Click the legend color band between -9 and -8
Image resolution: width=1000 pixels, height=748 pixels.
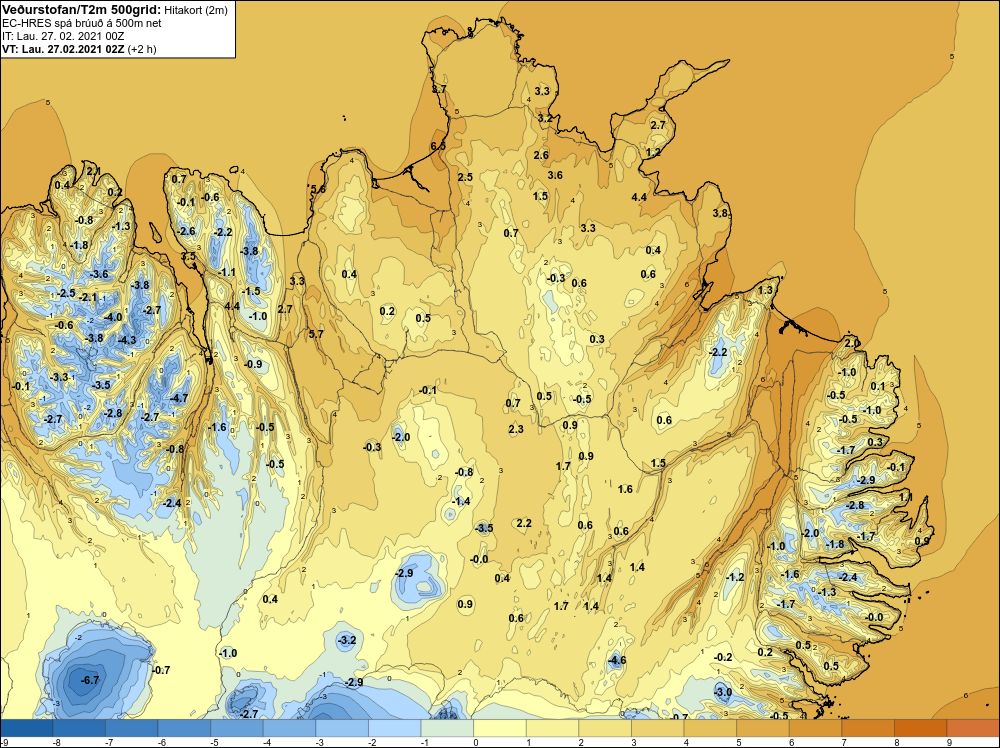tap(27, 728)
